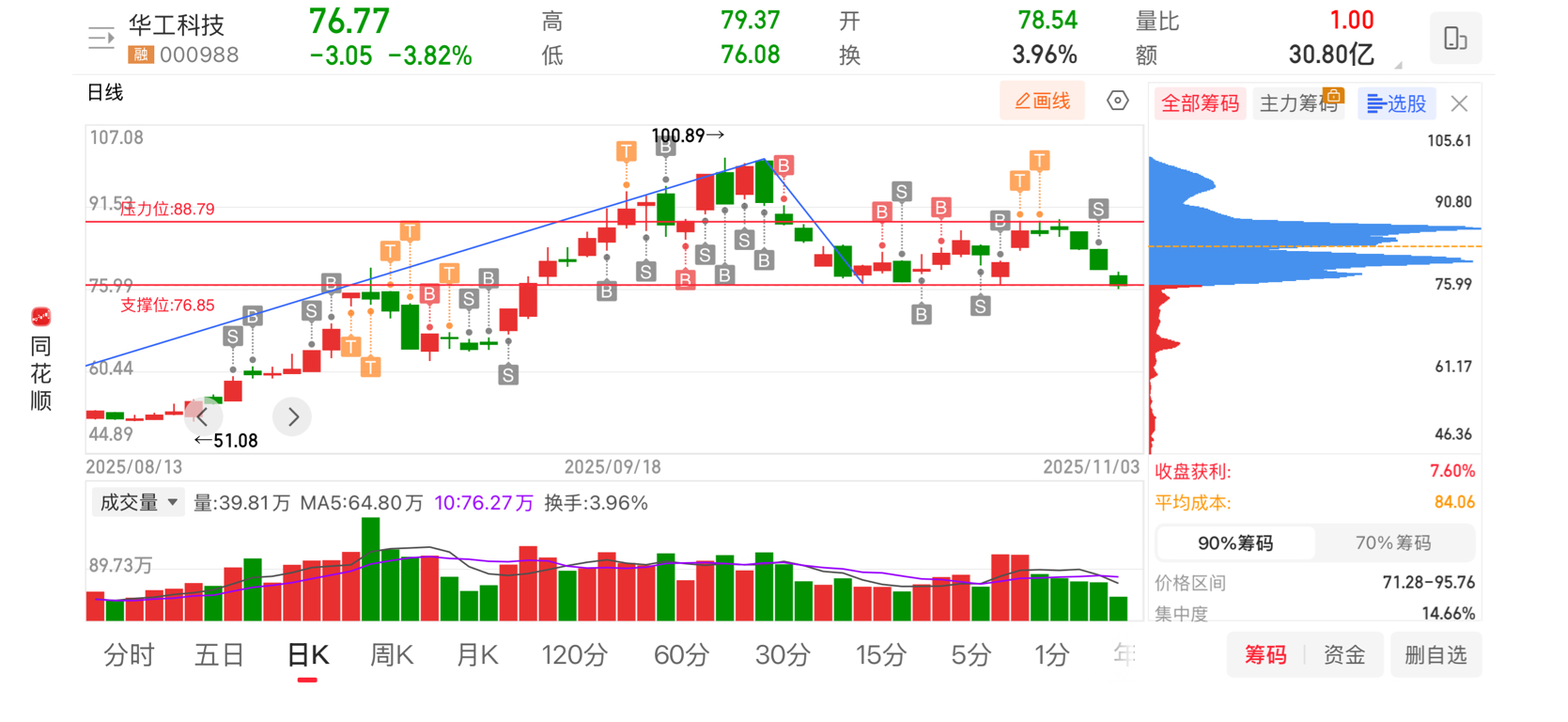1568x722 pixels.
Task: Tap the tallest green volume bar
Action: click(x=371, y=569)
